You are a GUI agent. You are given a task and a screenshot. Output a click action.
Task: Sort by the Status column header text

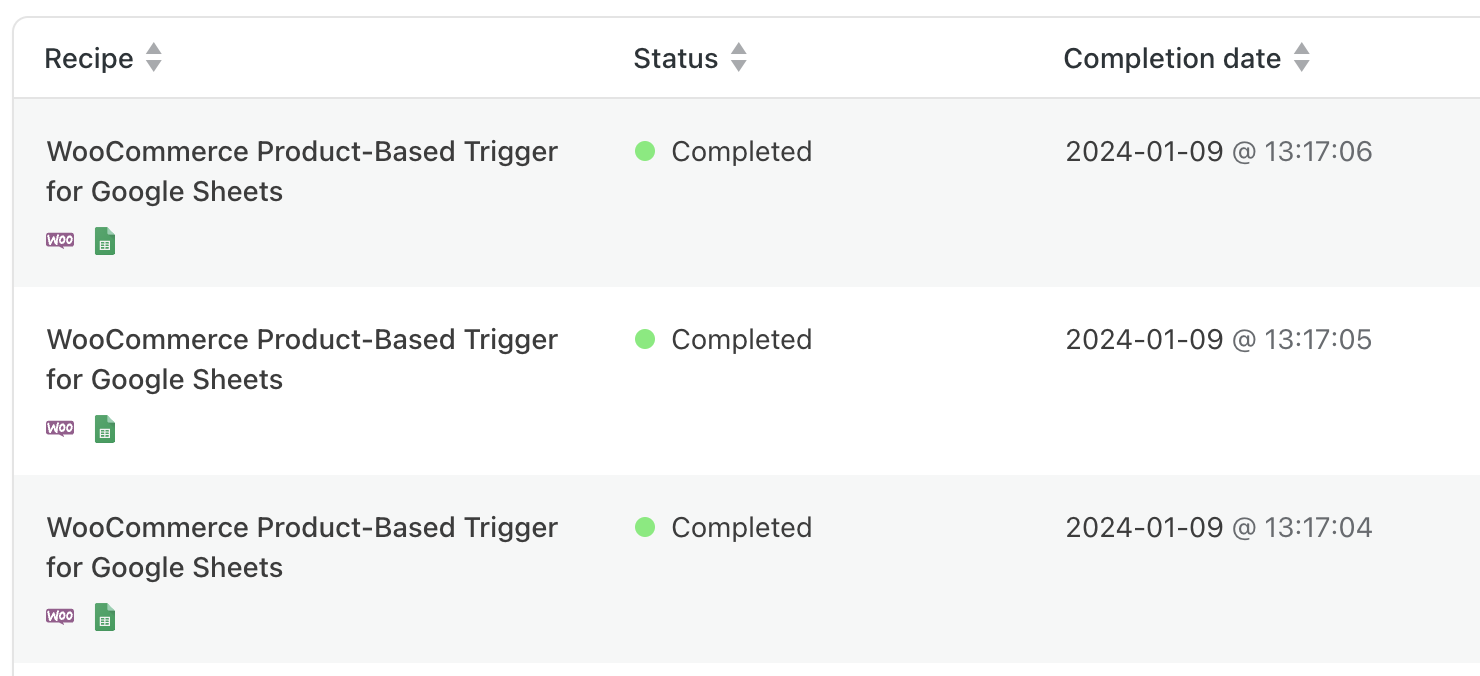tap(675, 59)
